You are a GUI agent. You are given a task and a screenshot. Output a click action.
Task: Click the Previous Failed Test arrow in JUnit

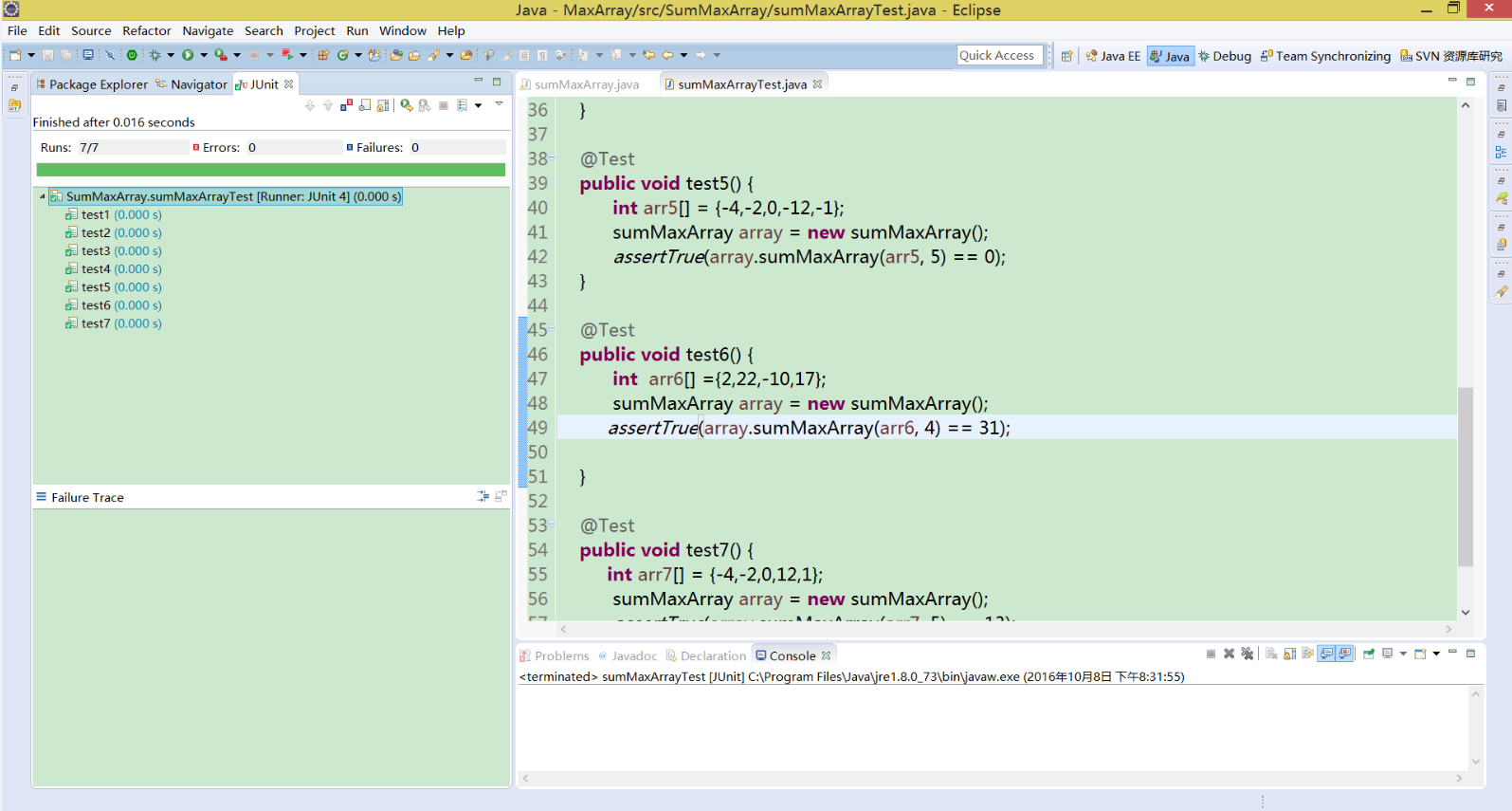[x=328, y=105]
